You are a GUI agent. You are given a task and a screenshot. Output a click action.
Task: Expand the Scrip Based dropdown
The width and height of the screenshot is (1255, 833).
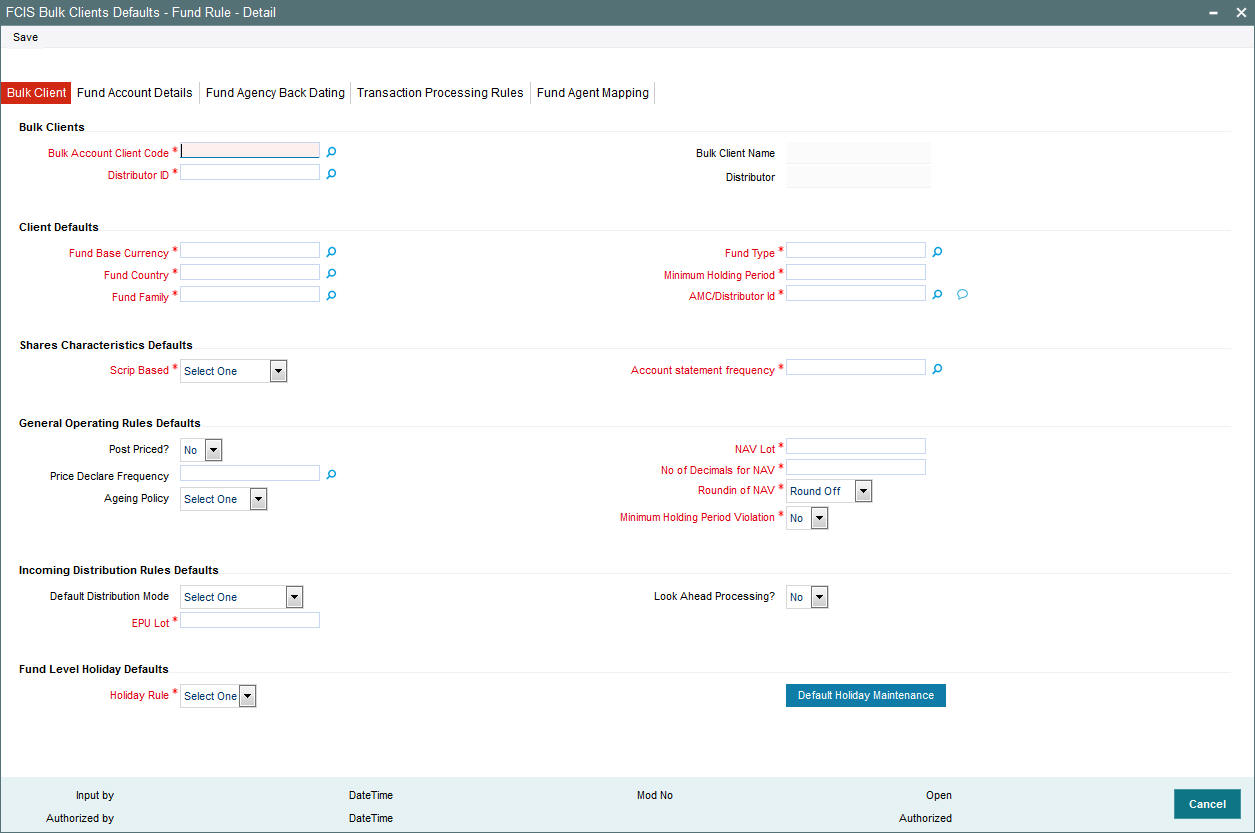[x=278, y=371]
